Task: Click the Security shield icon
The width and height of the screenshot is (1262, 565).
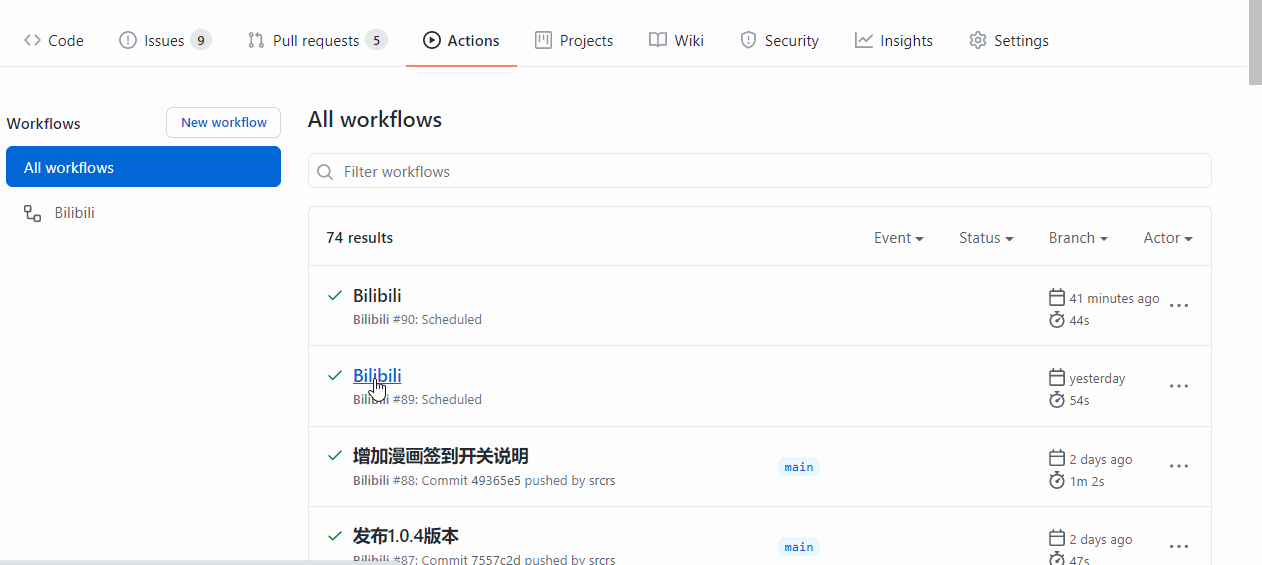Action: pyautogui.click(x=748, y=41)
